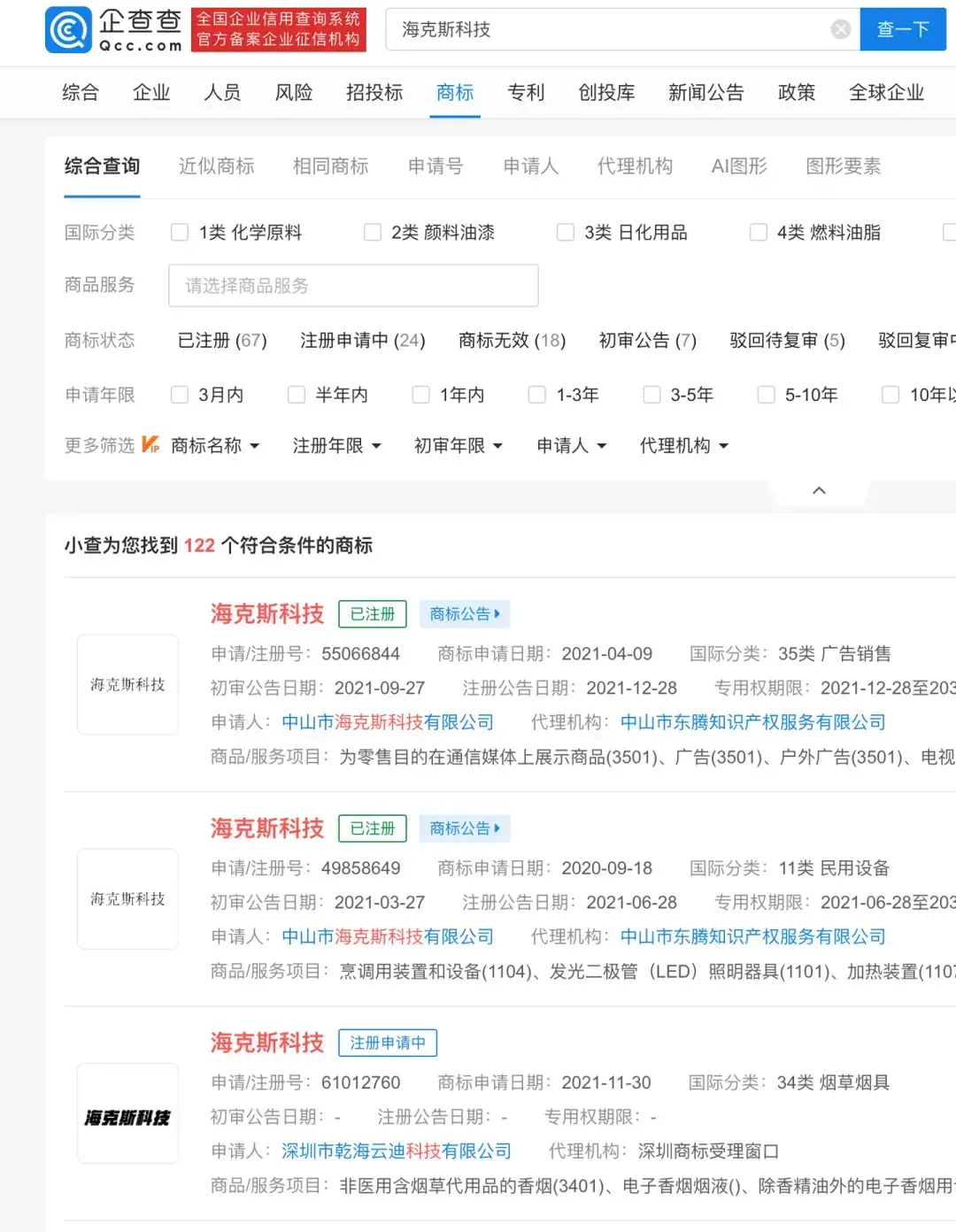Click the 商标公告 arrow on first result
This screenshot has height=1232, width=956.
pyautogui.click(x=465, y=613)
